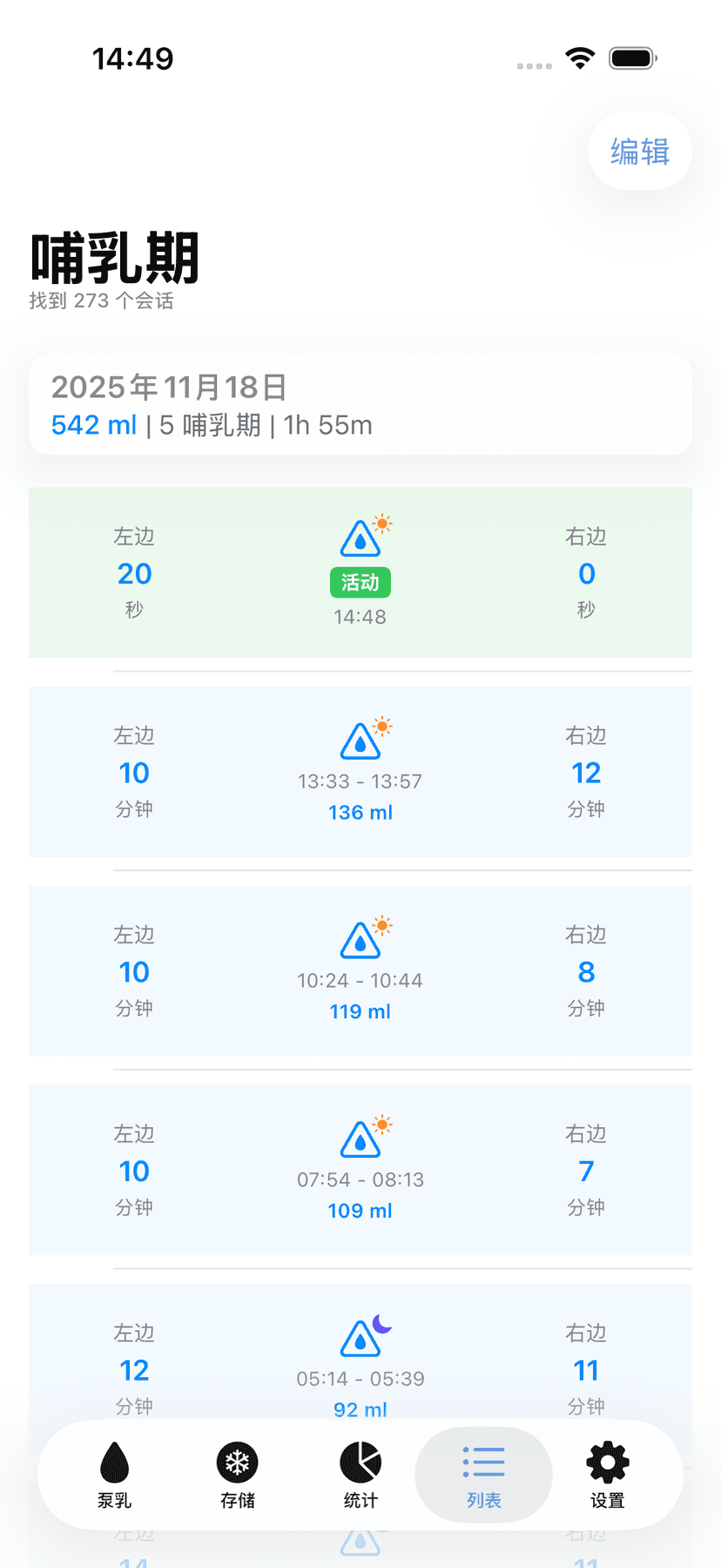Tap the 542 ml daily total

click(94, 425)
